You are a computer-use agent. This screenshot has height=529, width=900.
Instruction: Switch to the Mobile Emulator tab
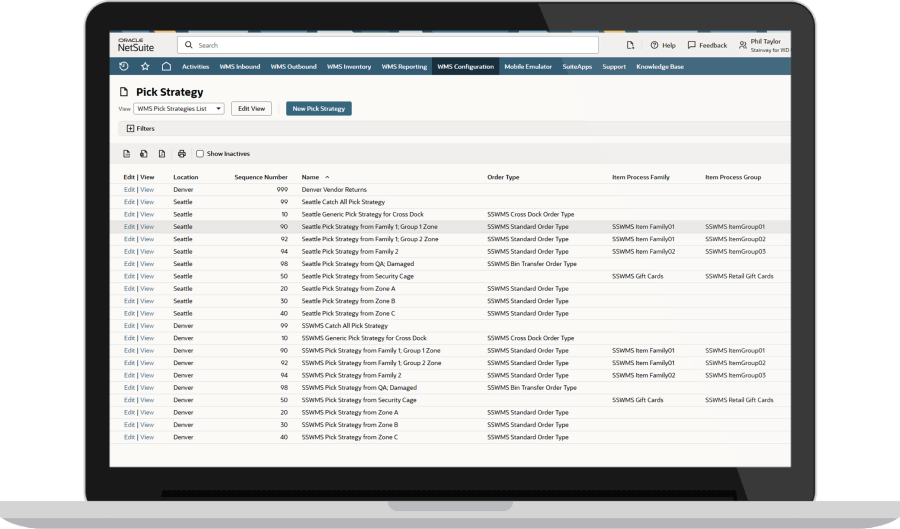coord(528,67)
